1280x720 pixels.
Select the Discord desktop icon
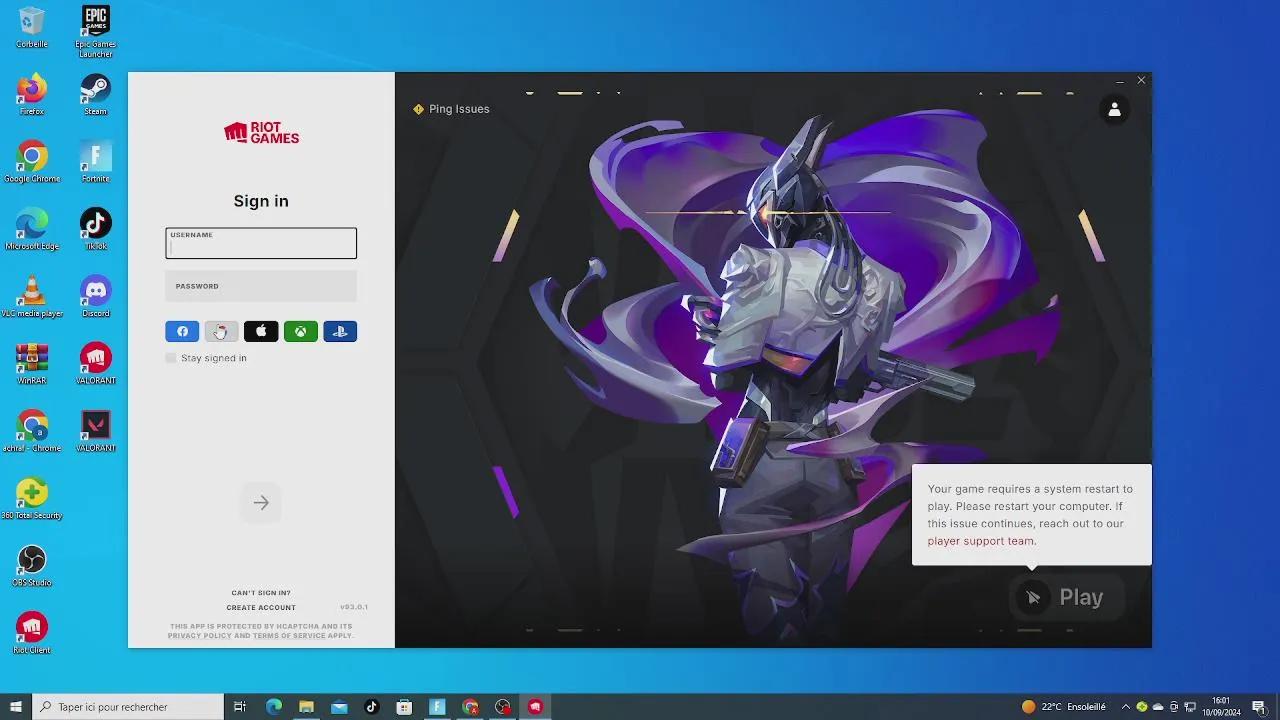[x=96, y=297]
